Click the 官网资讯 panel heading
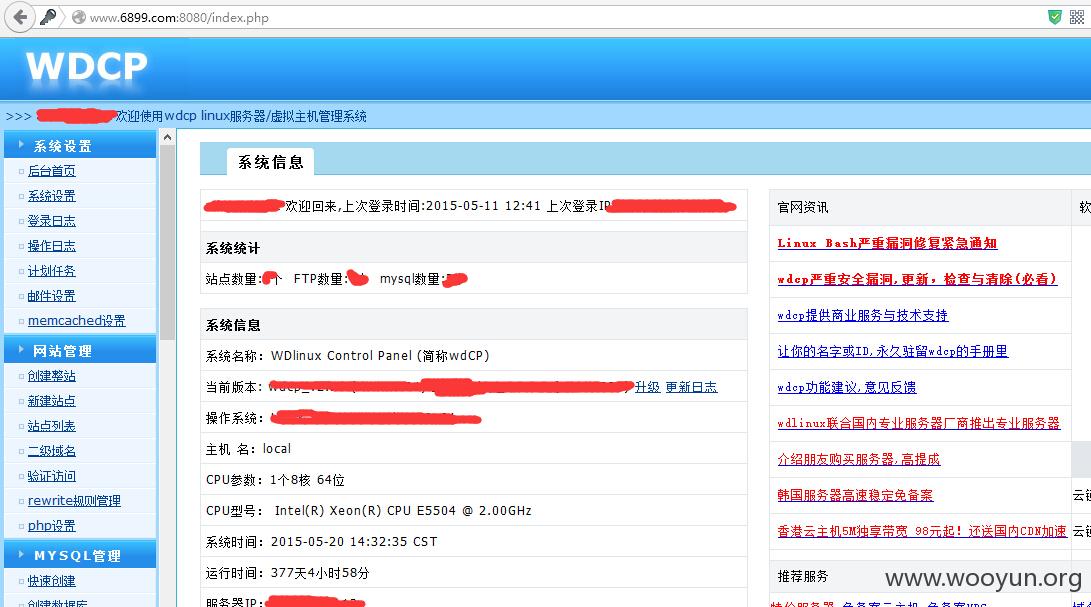Image resolution: width=1091 pixels, height=607 pixels. tap(803, 207)
